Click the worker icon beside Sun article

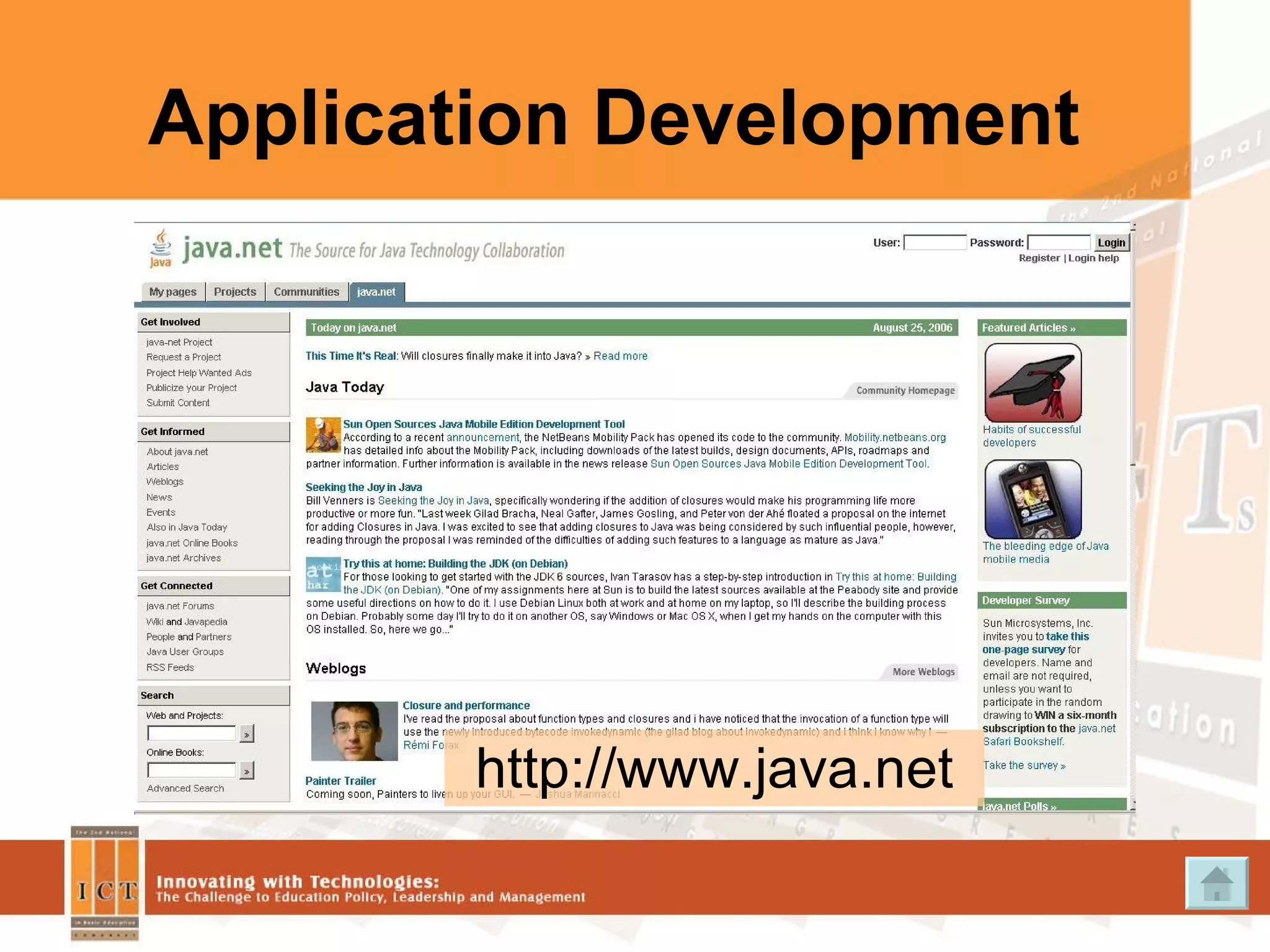coord(322,435)
